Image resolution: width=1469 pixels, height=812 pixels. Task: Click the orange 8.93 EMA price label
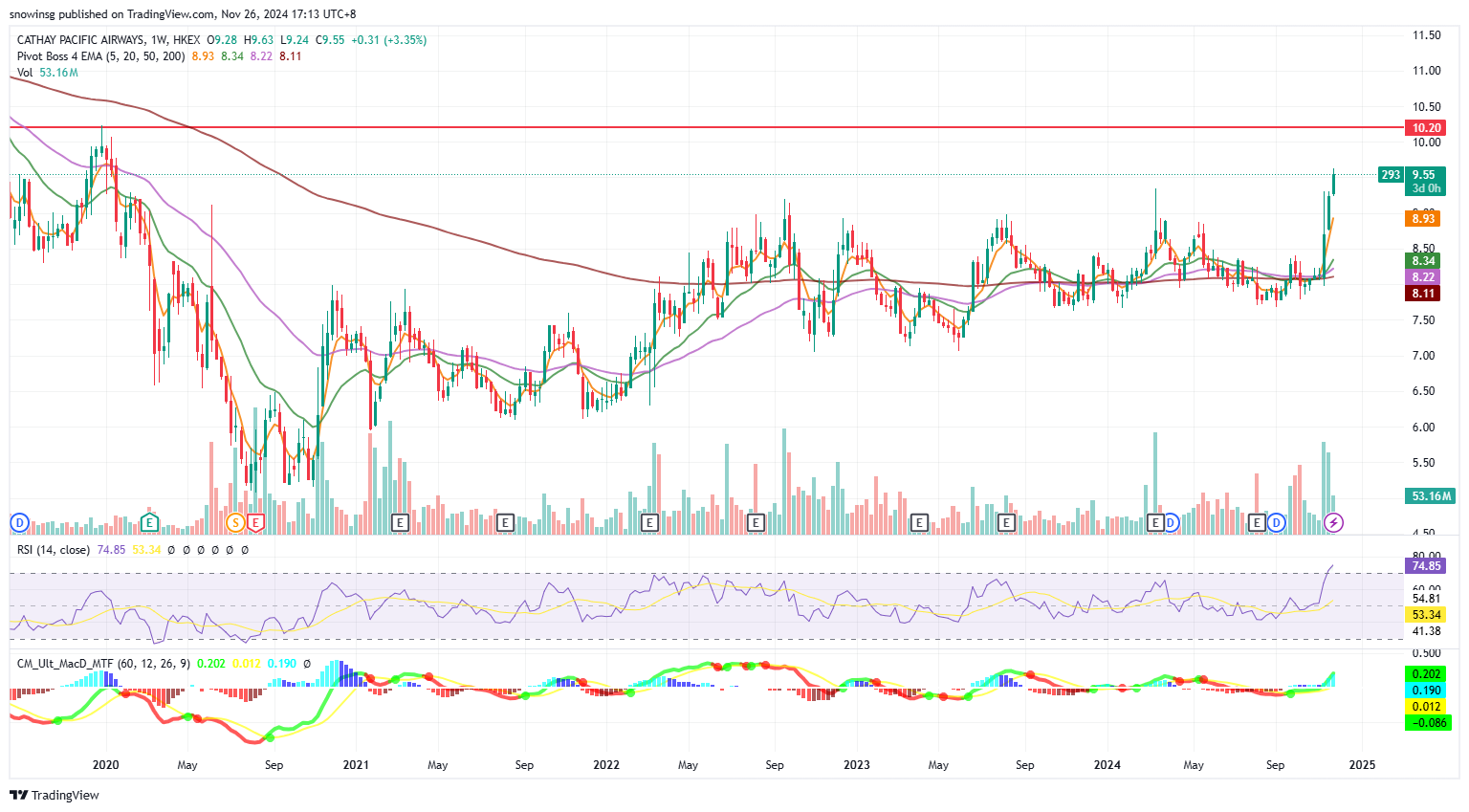pos(1423,219)
